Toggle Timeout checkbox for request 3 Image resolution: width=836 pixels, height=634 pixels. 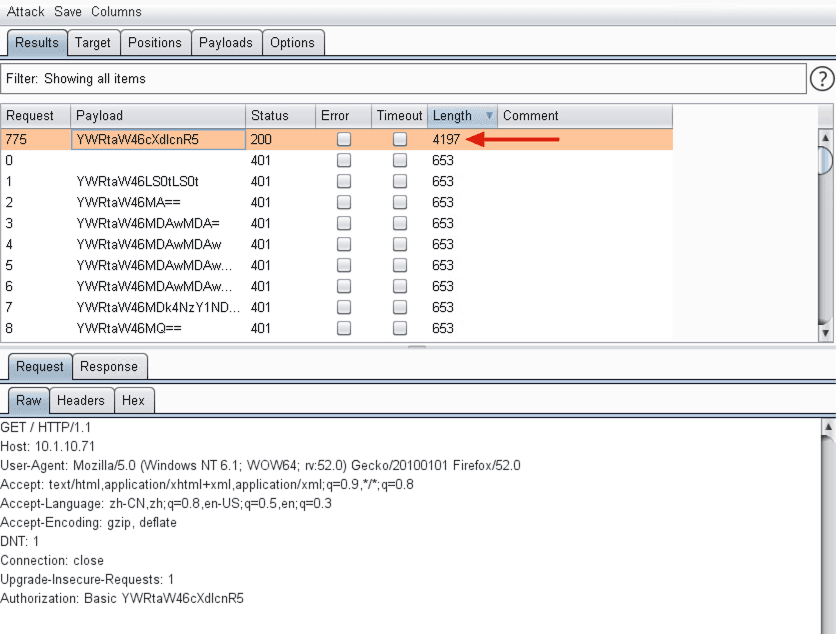pyautogui.click(x=400, y=223)
